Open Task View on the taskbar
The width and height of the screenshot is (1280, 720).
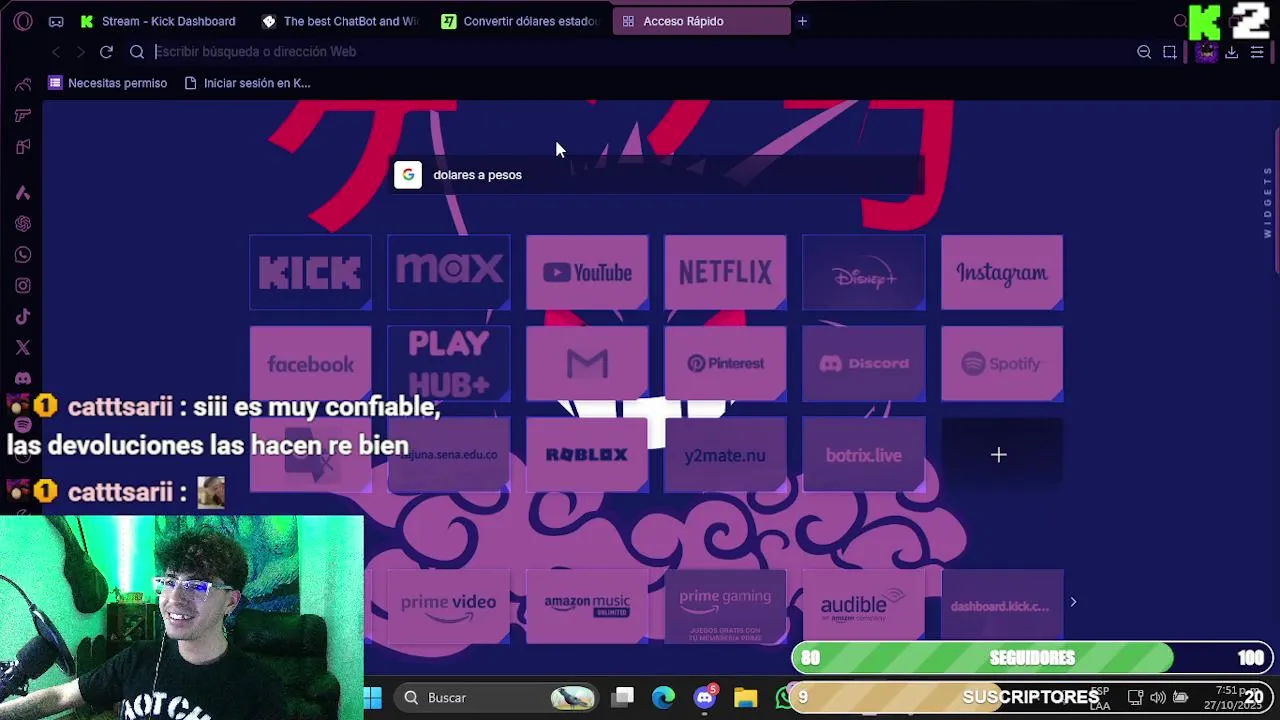click(623, 697)
